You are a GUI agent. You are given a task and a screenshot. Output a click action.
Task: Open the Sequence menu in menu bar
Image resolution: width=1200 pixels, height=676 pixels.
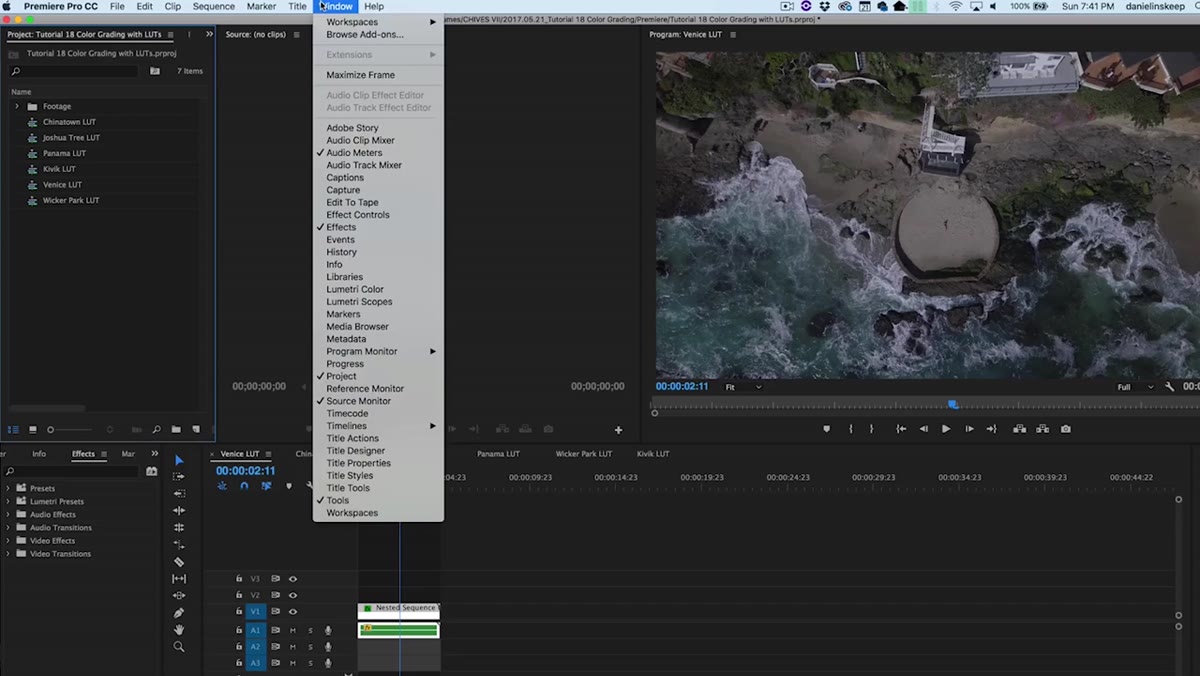(214, 7)
